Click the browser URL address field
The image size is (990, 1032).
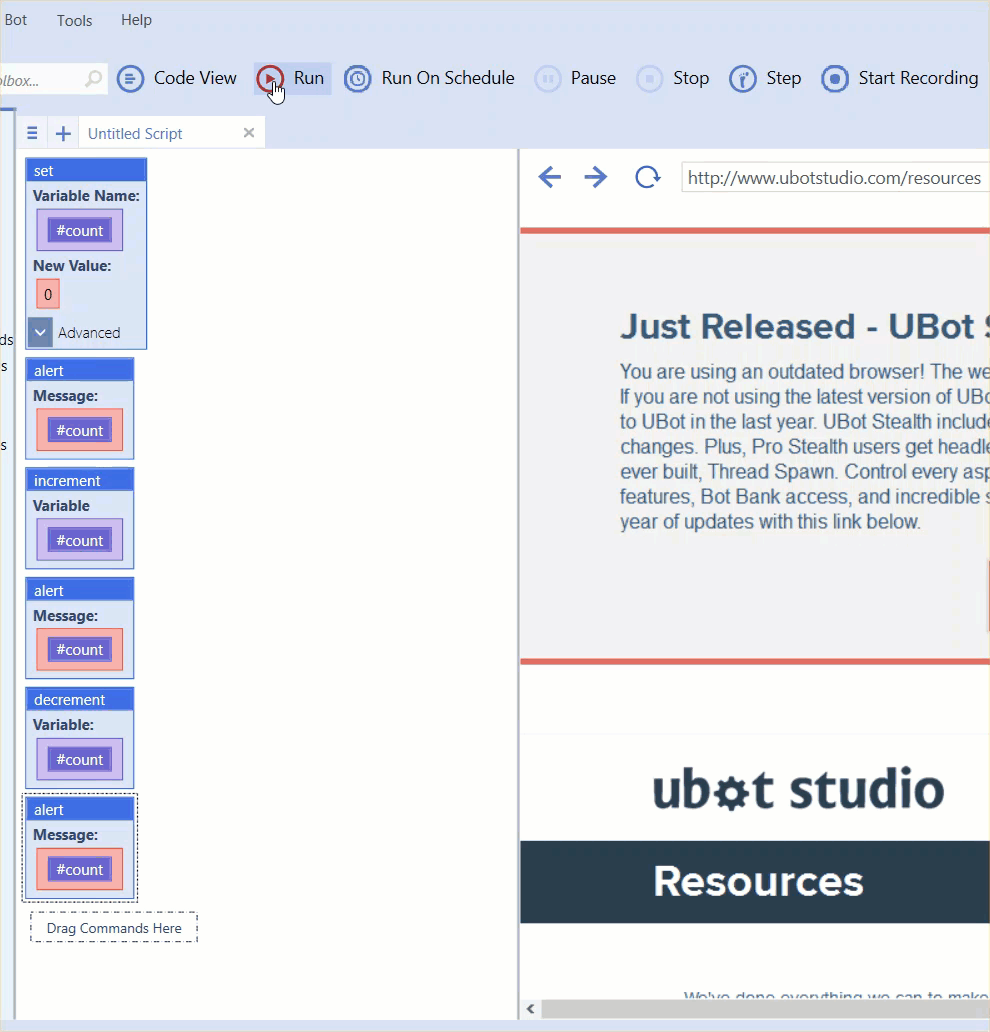[x=835, y=178]
